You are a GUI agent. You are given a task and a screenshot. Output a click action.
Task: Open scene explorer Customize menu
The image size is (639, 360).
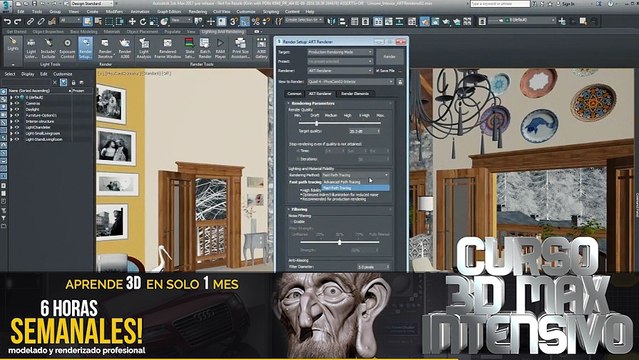(63, 74)
